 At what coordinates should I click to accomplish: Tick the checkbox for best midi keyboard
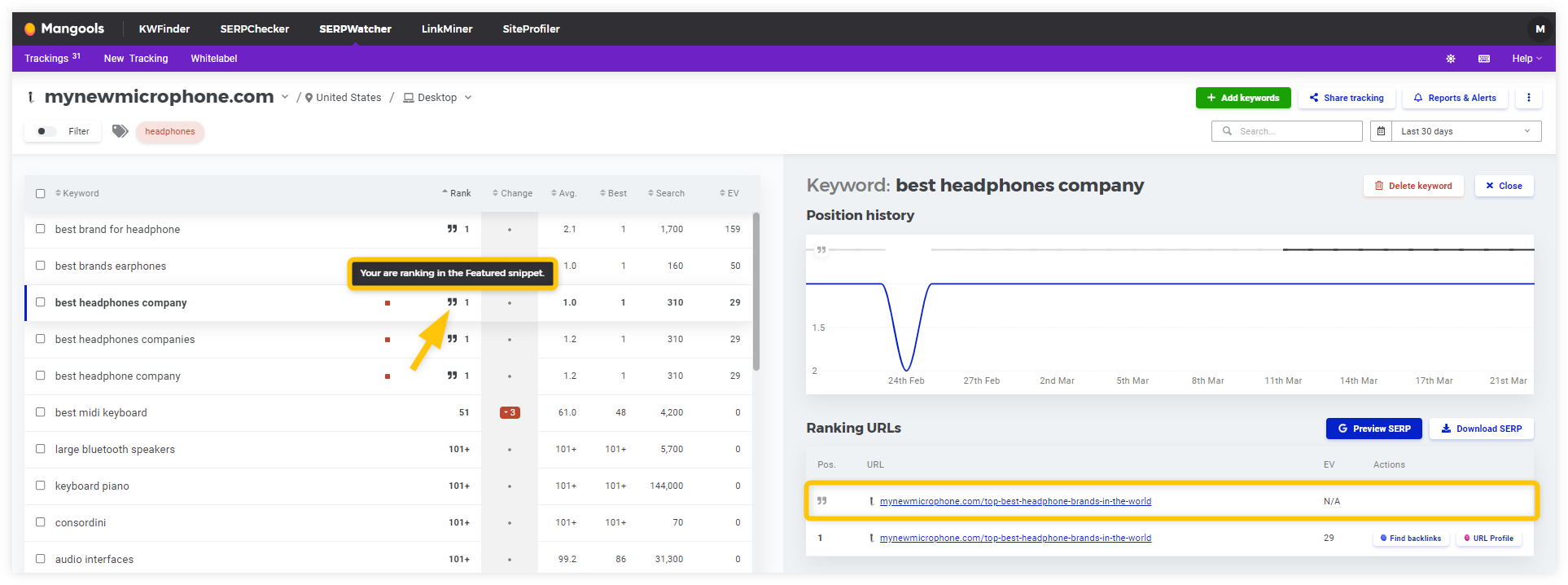(x=41, y=412)
